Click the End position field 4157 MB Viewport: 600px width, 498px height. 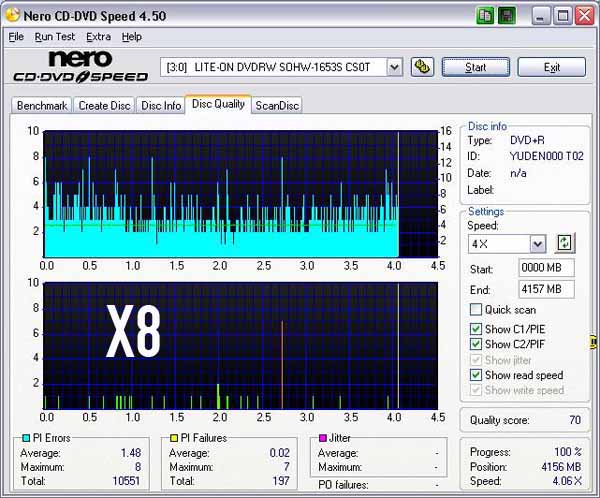546,289
